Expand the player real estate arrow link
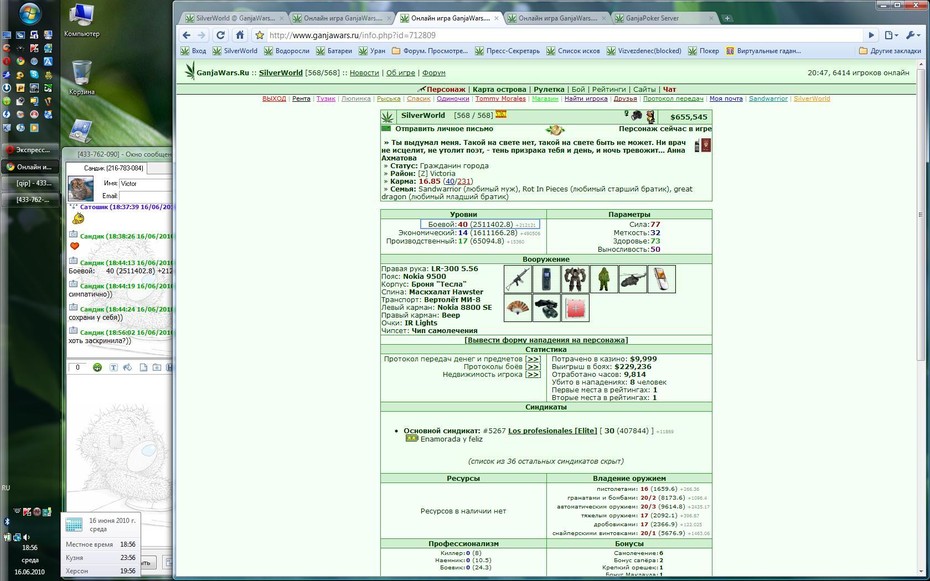 [533, 375]
